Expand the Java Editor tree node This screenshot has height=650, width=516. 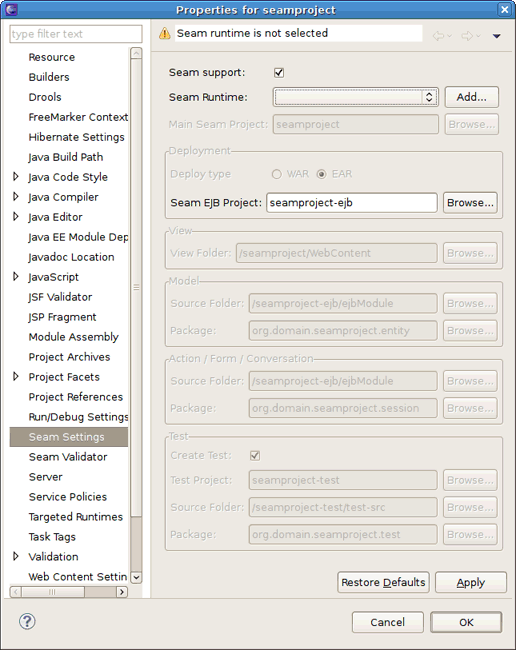click(x=16, y=216)
